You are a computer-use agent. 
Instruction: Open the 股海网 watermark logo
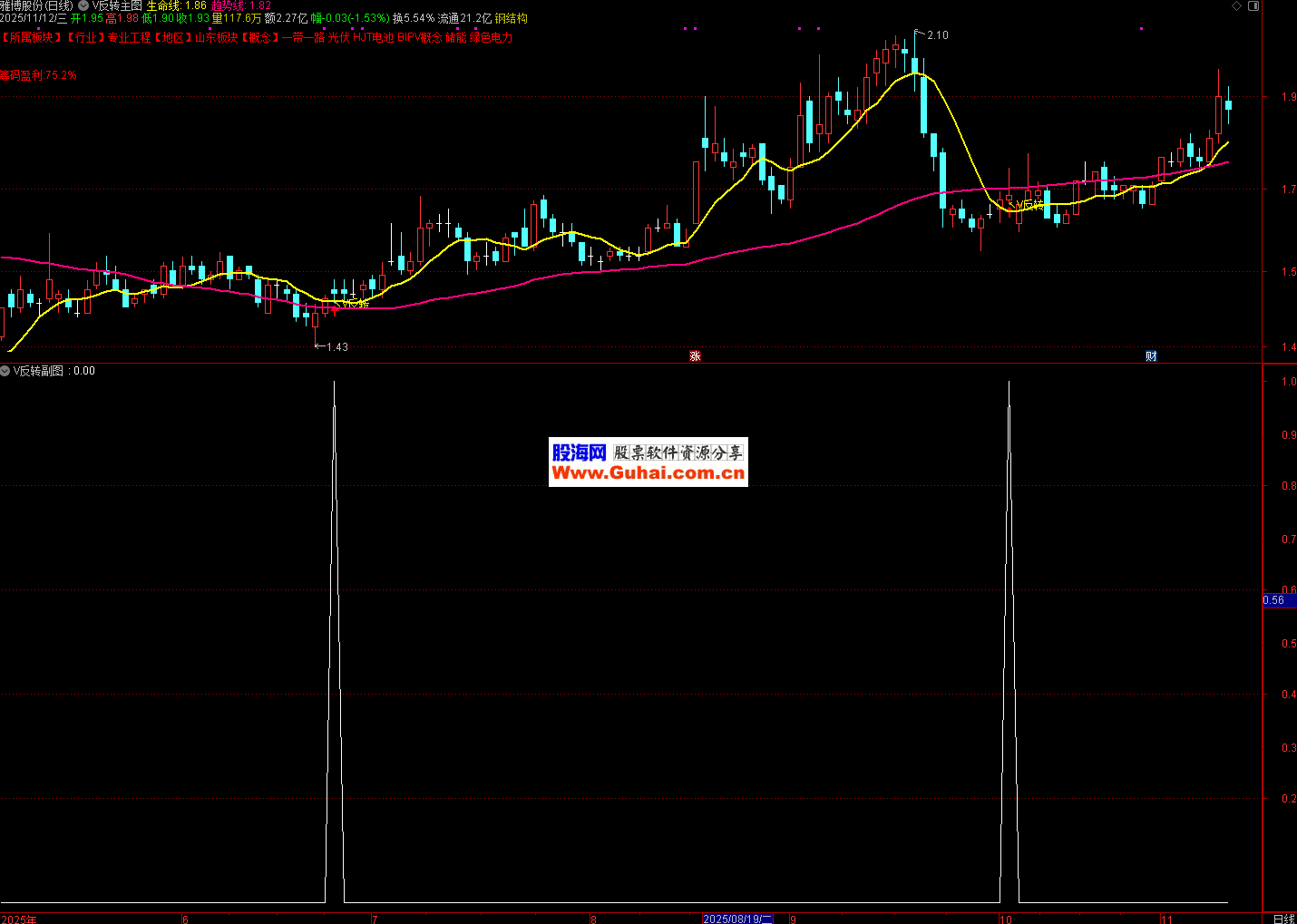pos(579,452)
